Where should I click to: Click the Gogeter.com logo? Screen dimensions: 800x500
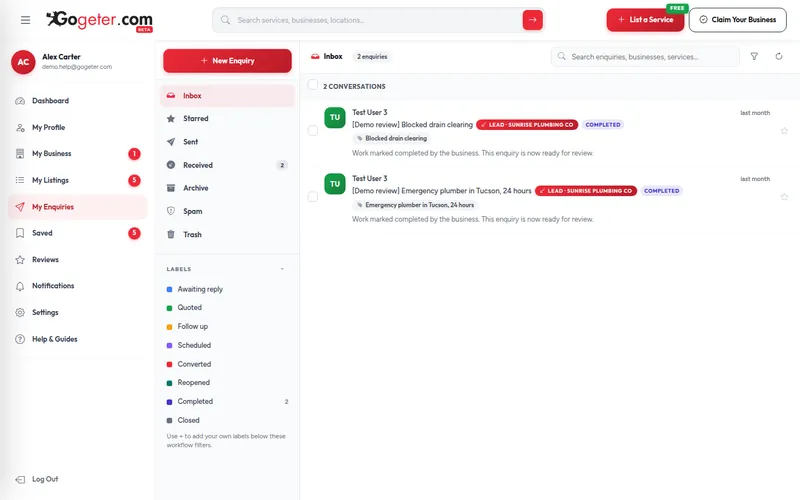coord(99,21)
